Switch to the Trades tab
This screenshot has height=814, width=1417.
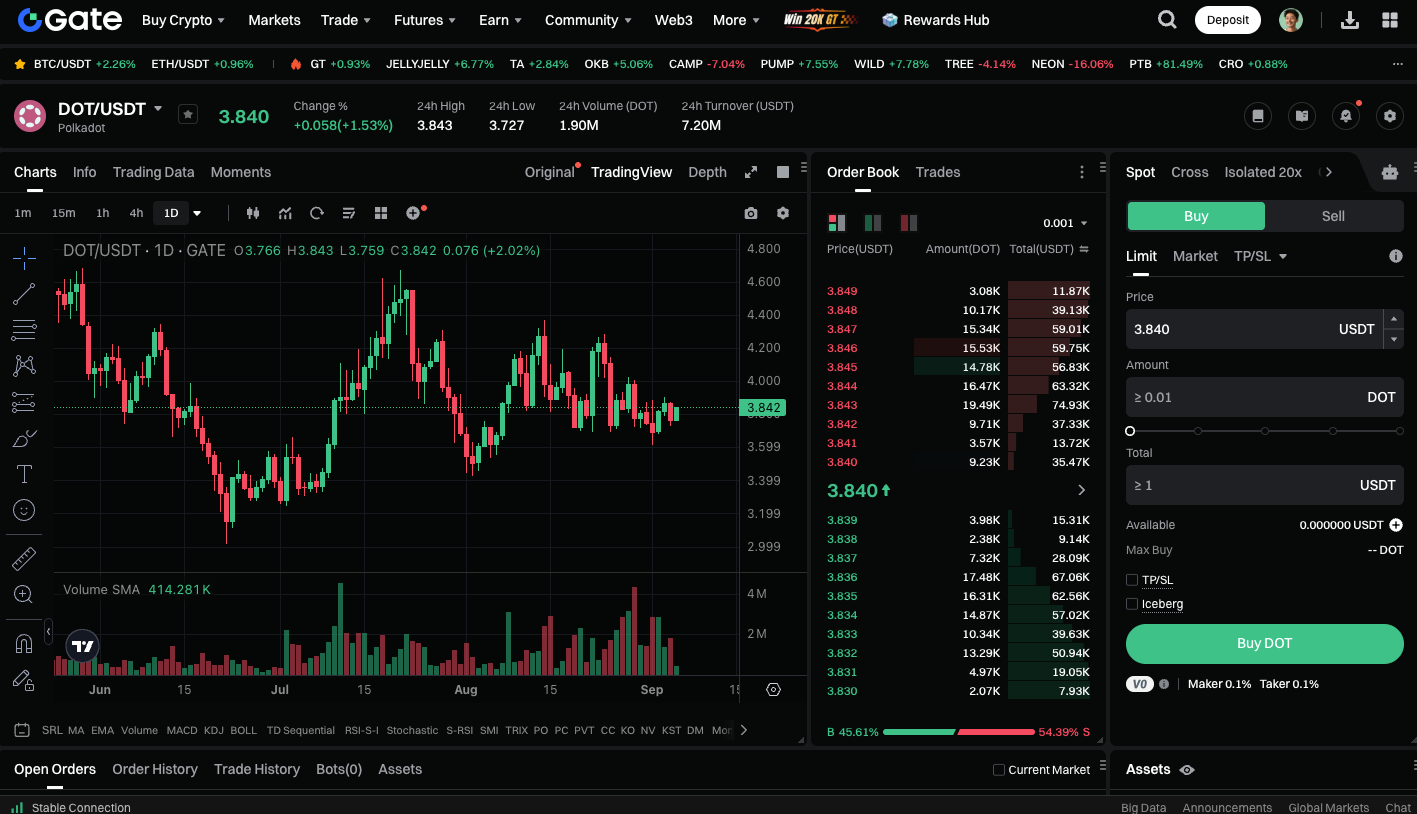(938, 172)
